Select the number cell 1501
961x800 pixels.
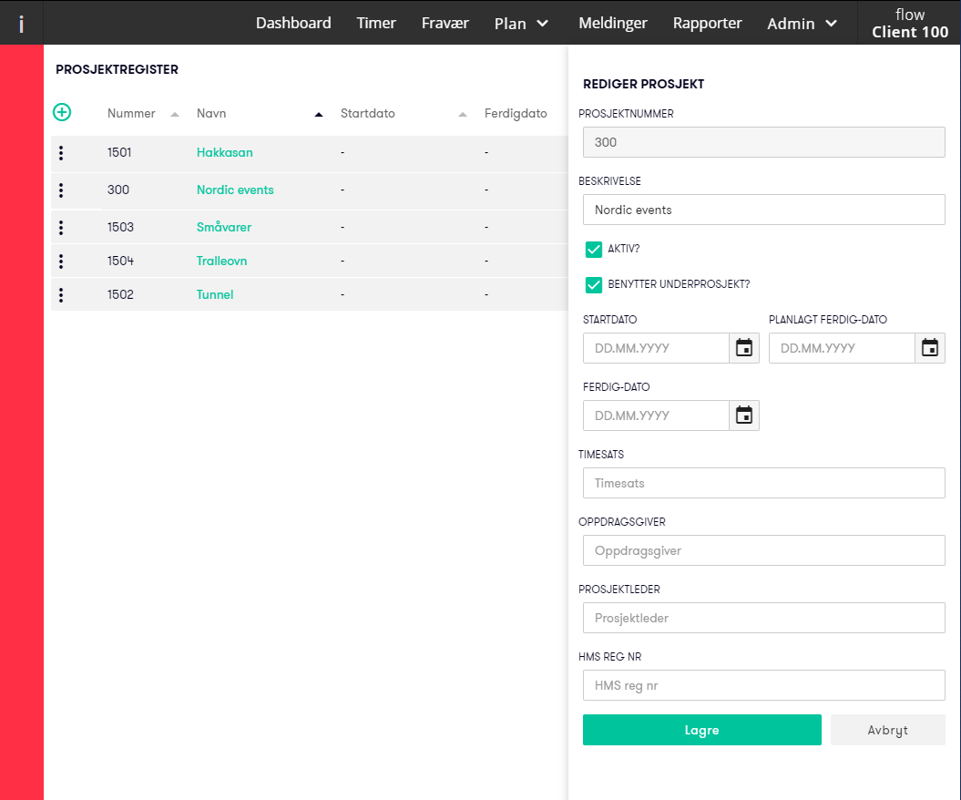pyautogui.click(x=120, y=153)
